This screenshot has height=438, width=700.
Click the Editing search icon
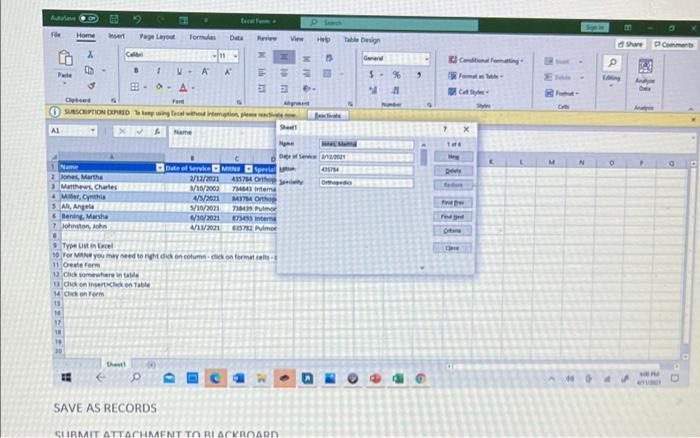click(x=612, y=63)
